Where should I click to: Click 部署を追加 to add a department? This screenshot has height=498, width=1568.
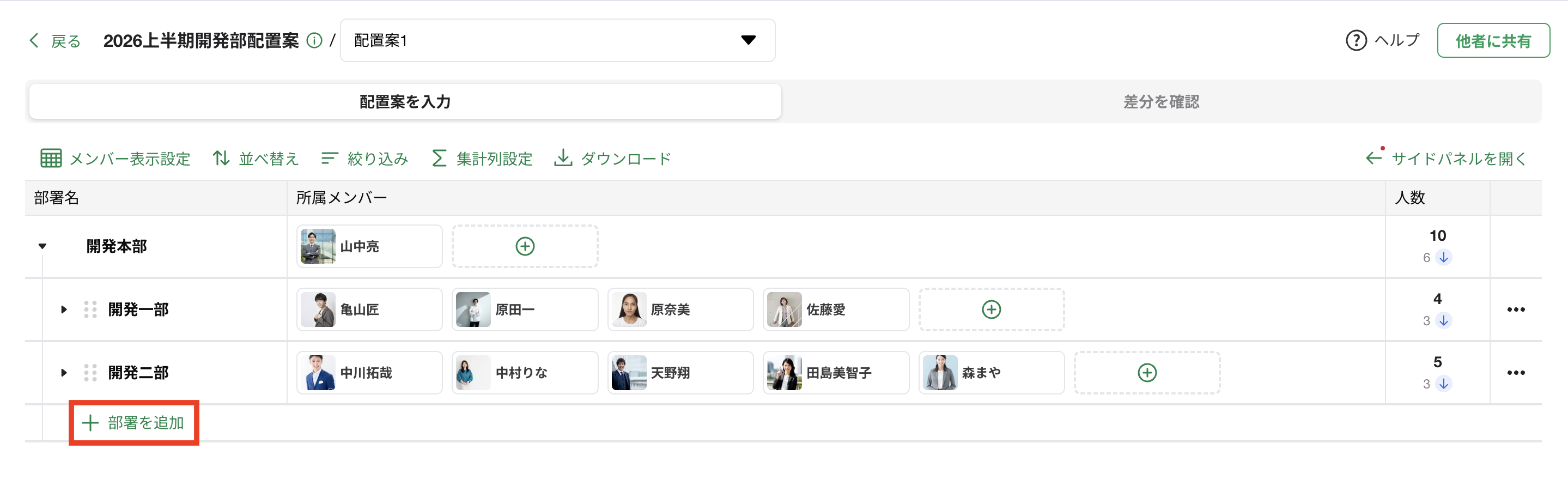pos(134,423)
